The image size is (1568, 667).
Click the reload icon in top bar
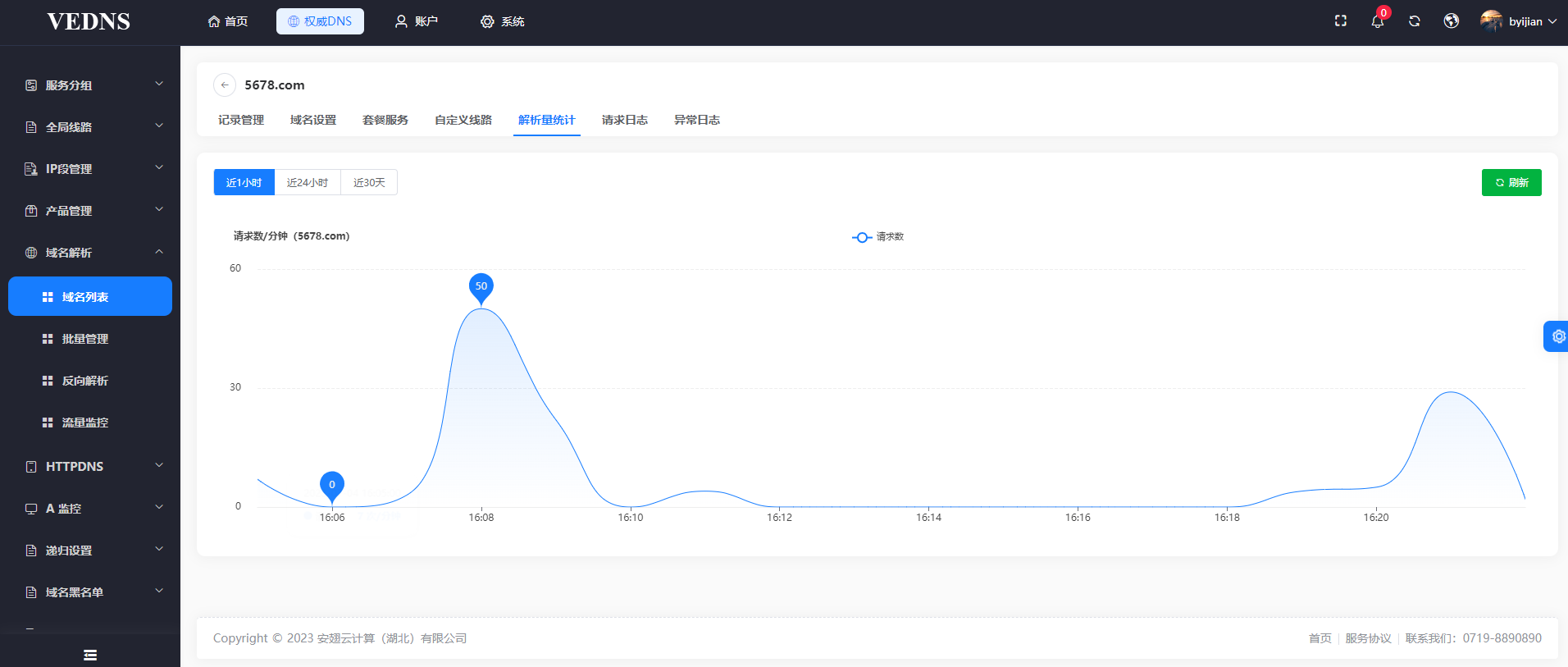pos(1415,21)
